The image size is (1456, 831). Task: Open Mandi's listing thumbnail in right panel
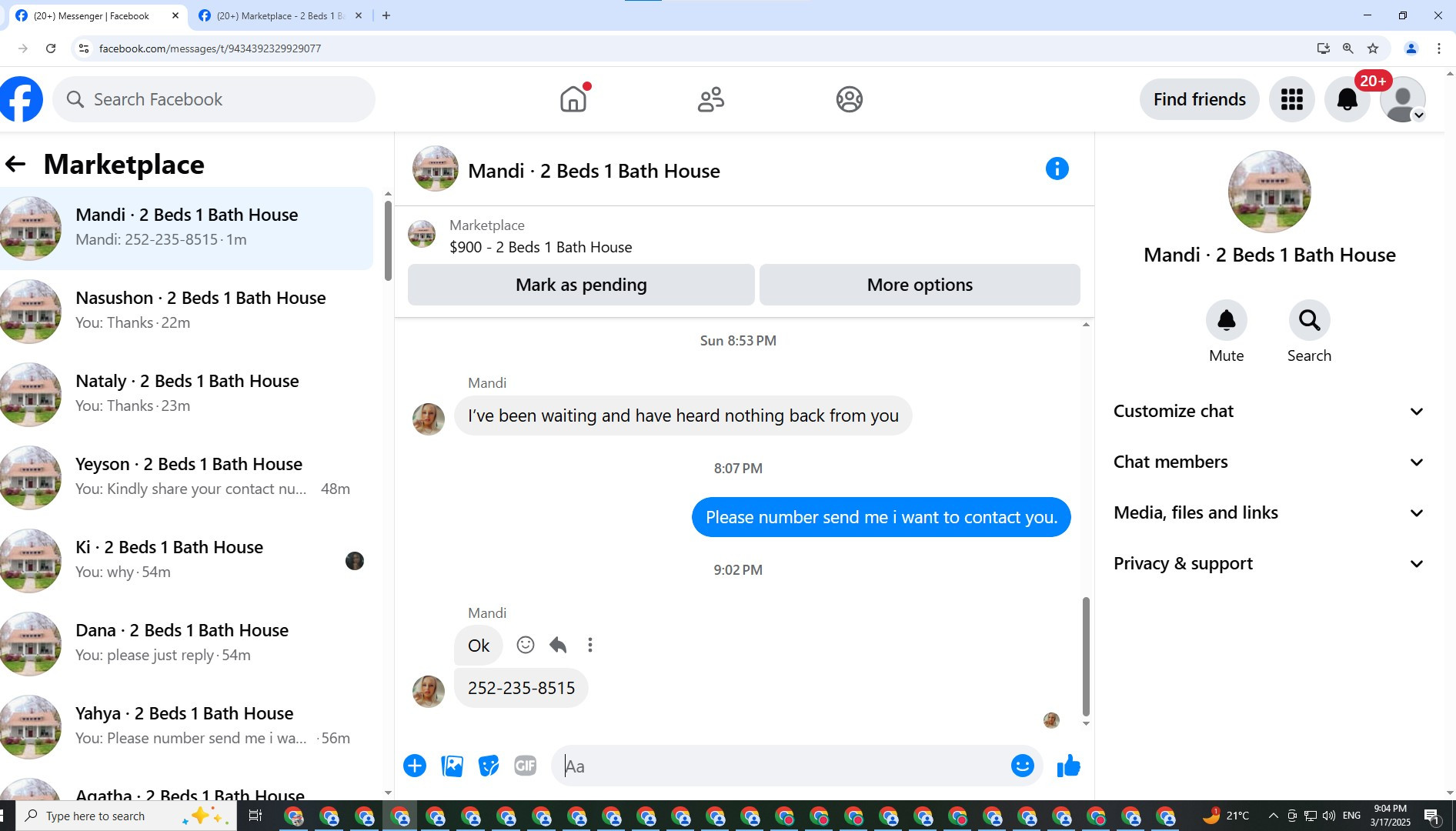[x=1269, y=192]
